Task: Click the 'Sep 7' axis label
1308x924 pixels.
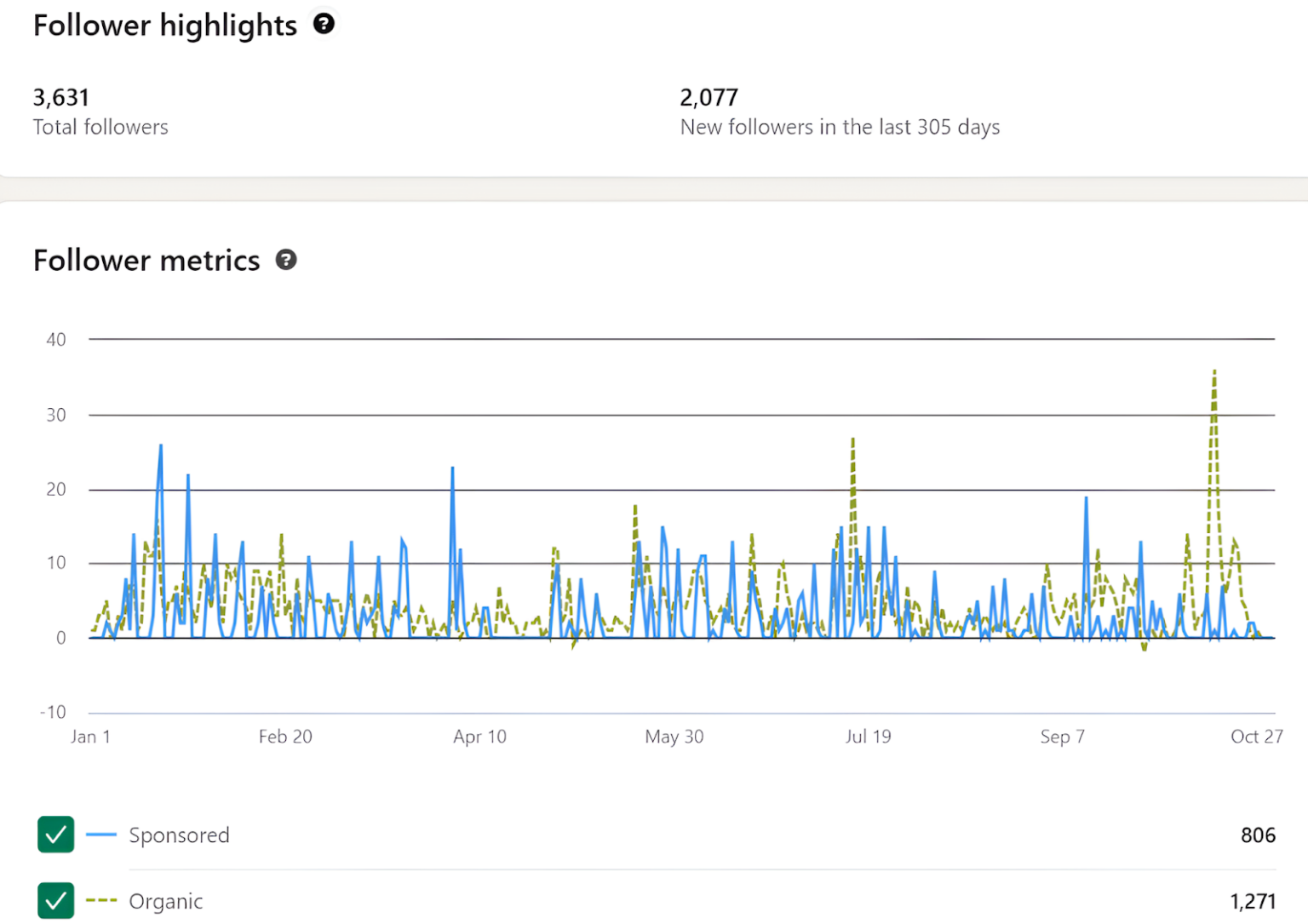Action: coord(1062,737)
